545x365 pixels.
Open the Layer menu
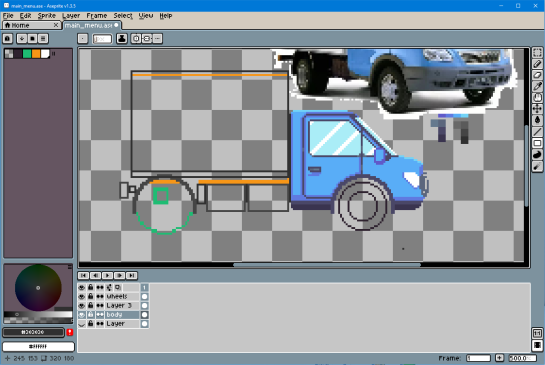[71, 16]
